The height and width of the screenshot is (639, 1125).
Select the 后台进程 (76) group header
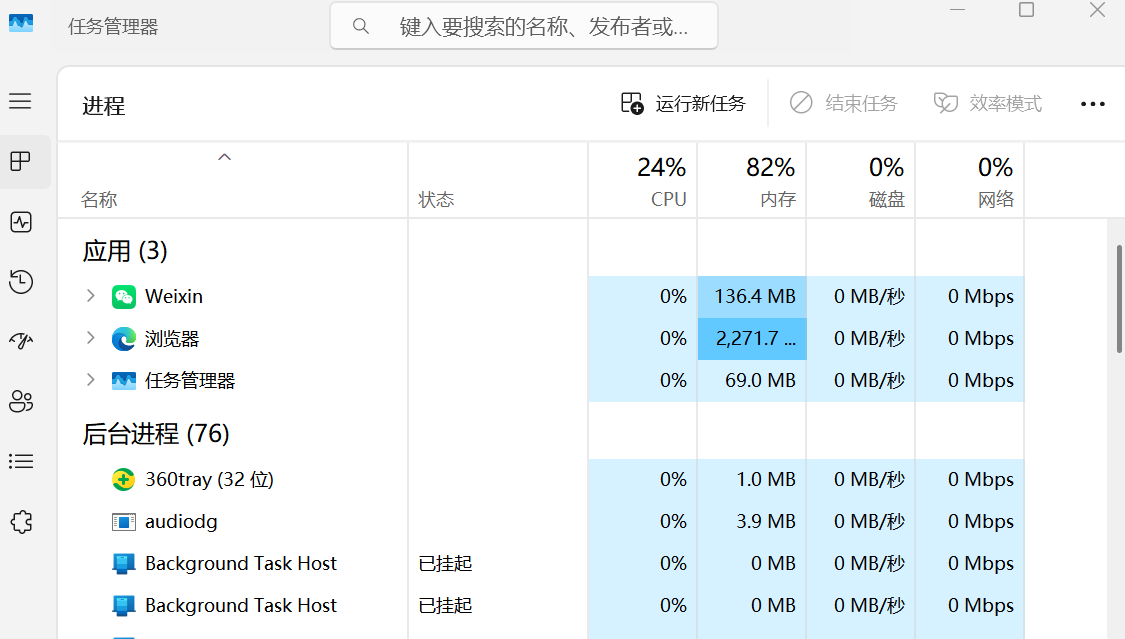156,434
